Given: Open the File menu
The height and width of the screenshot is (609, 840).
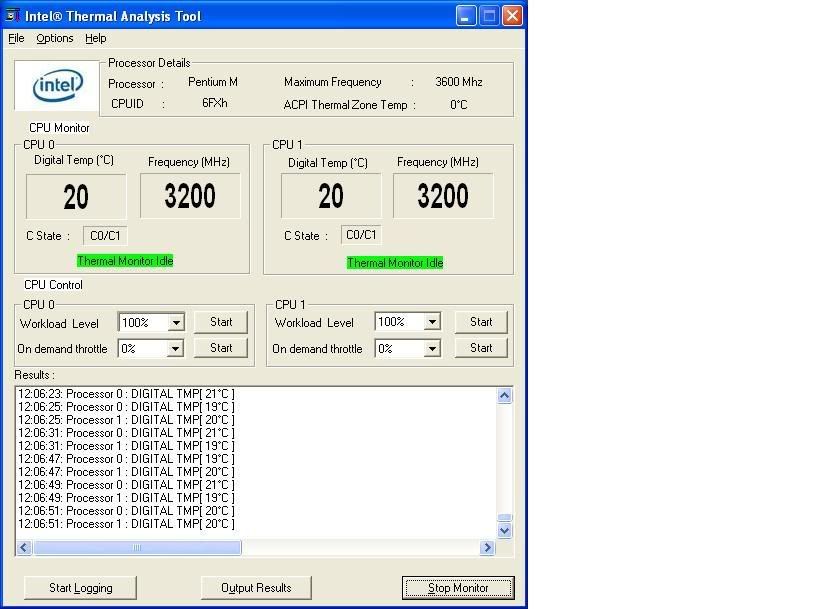Looking at the screenshot, I should coord(16,39).
